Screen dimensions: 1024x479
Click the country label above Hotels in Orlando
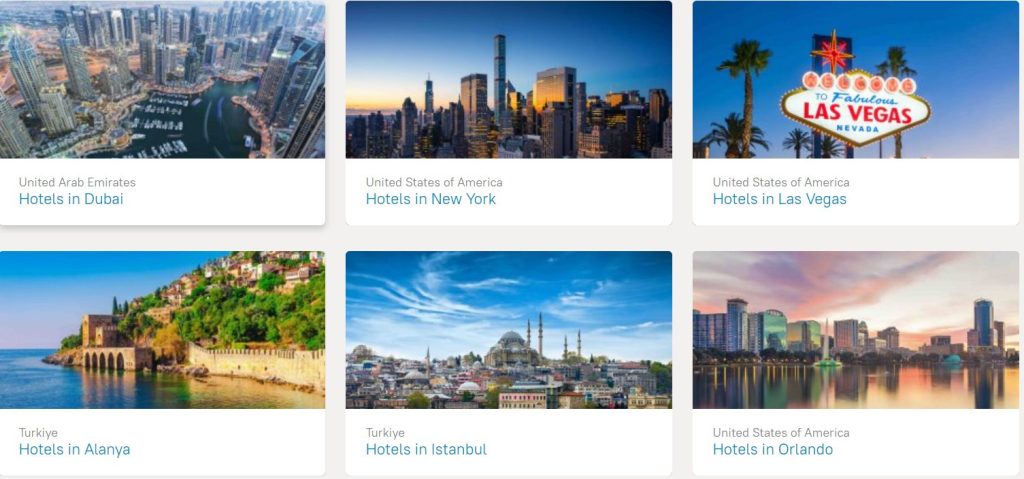pos(780,433)
